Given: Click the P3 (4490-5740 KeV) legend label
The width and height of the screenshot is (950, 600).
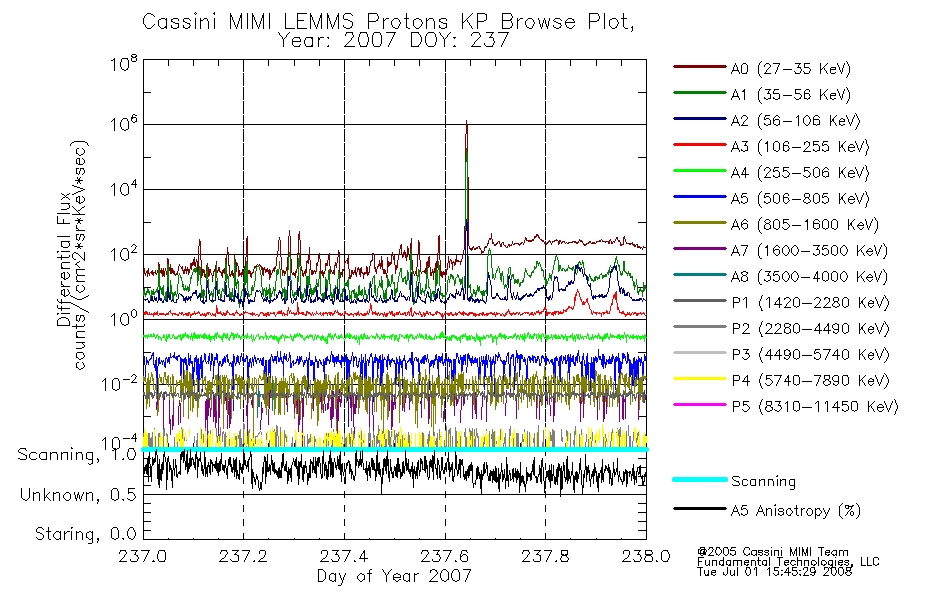Looking at the screenshot, I should (810, 355).
